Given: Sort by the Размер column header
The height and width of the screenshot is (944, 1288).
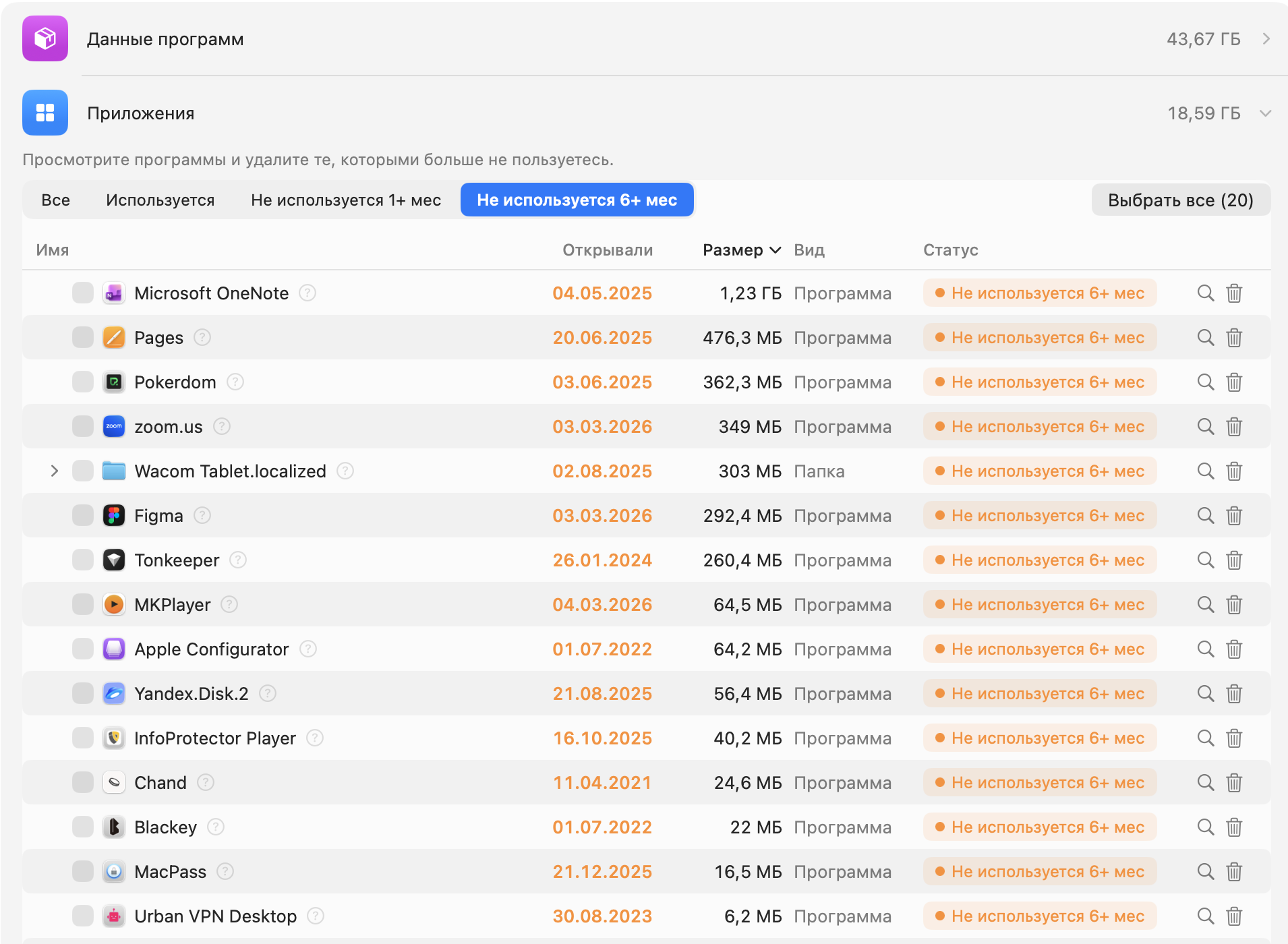Looking at the screenshot, I should [742, 250].
